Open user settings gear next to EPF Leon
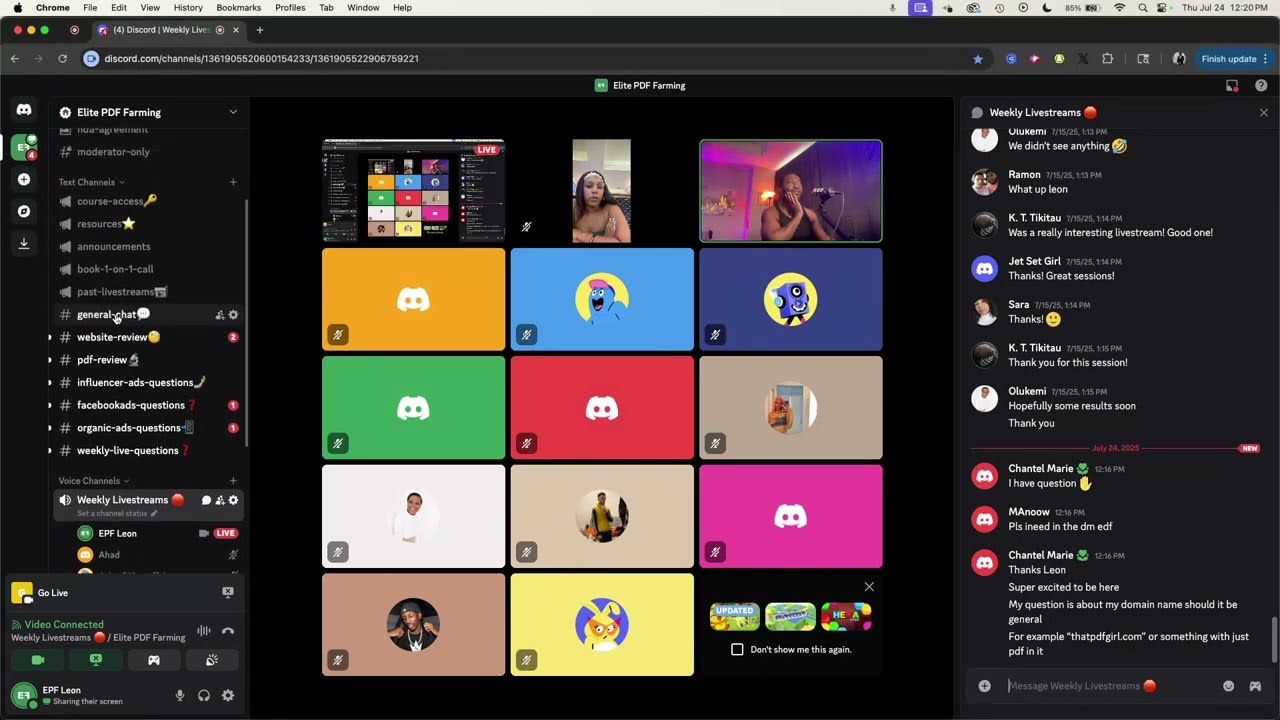 pos(228,695)
